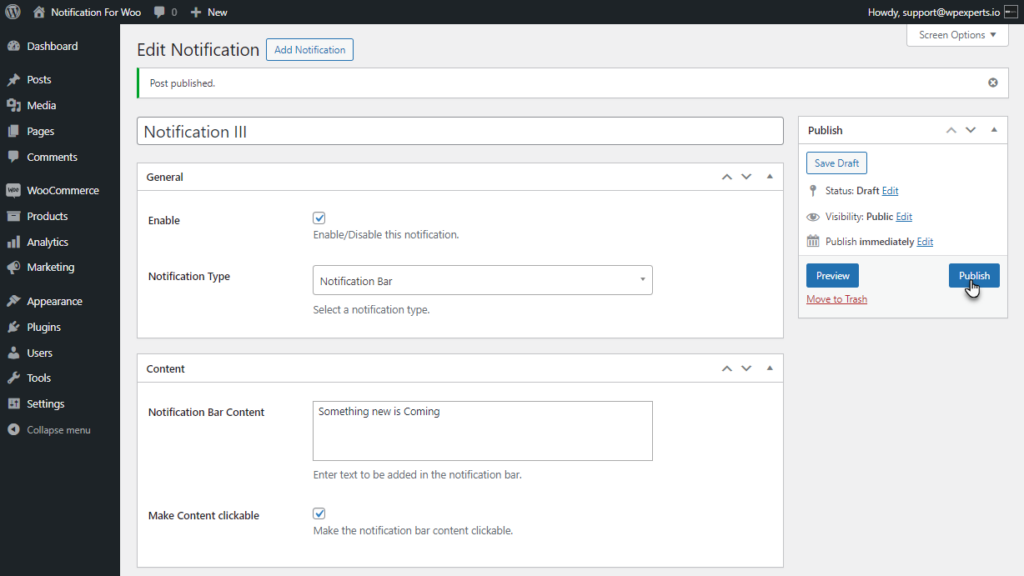Open Appearance menu label
The image size is (1024, 576).
tap(54, 301)
